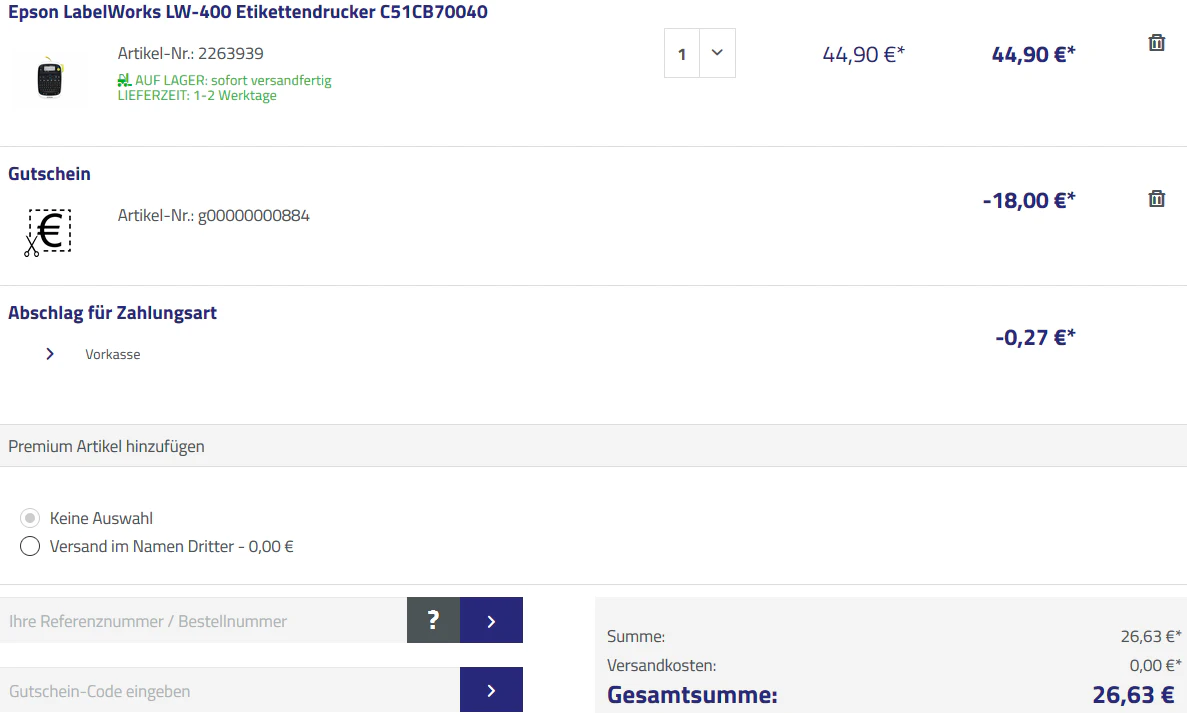The width and height of the screenshot is (1187, 713).
Task: Select the Keine Auswahl radio option
Action: (x=30, y=518)
